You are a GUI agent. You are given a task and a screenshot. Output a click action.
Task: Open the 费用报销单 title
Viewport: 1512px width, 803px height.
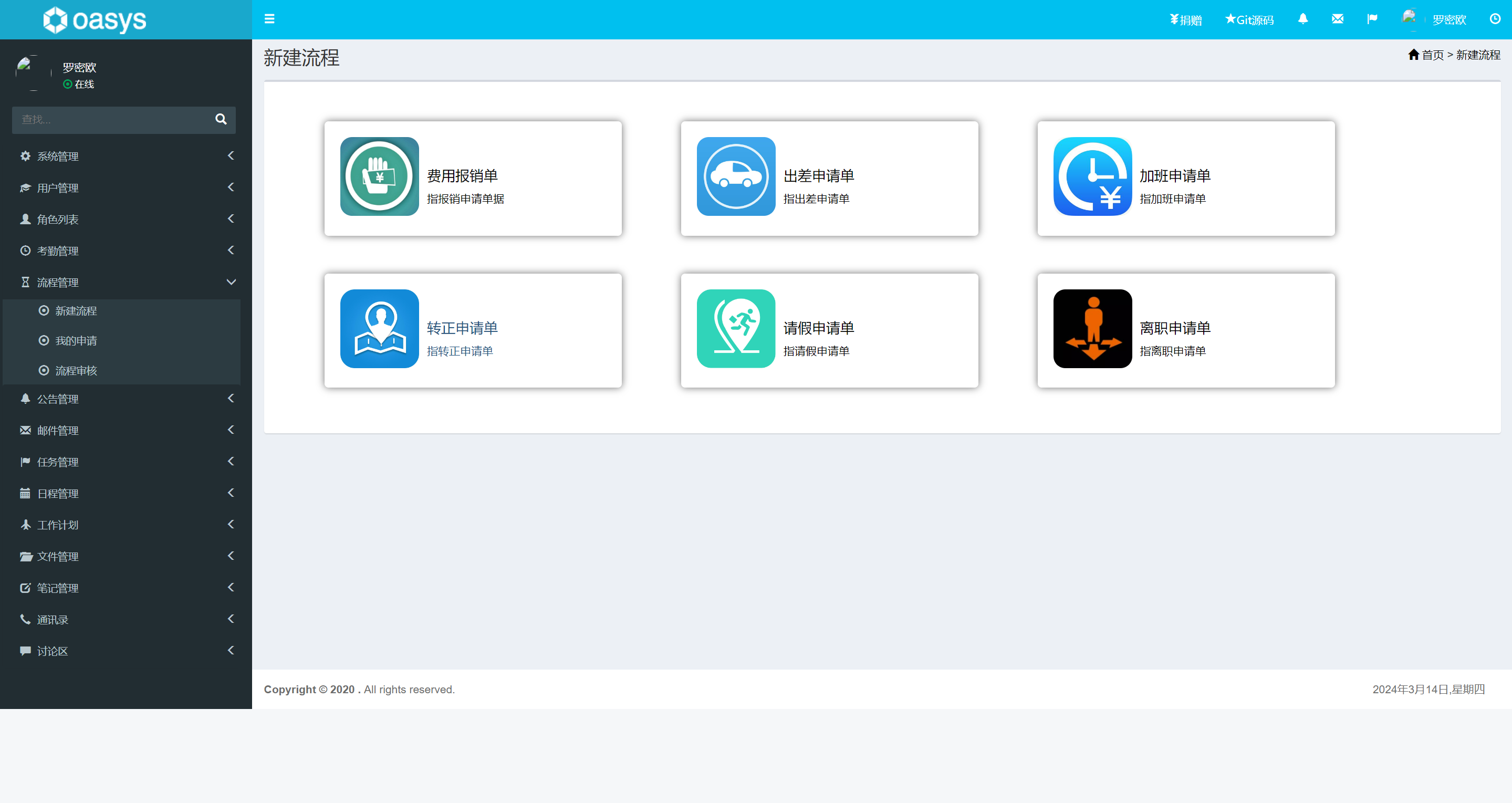(x=462, y=176)
